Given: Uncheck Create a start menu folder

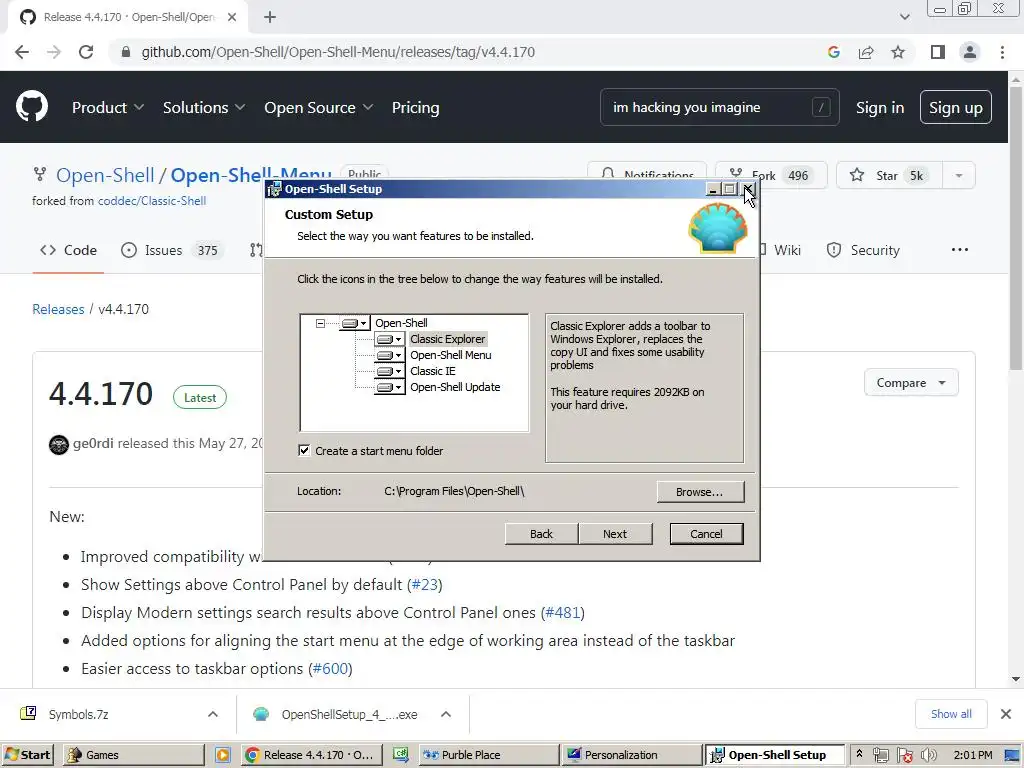Looking at the screenshot, I should (x=304, y=451).
